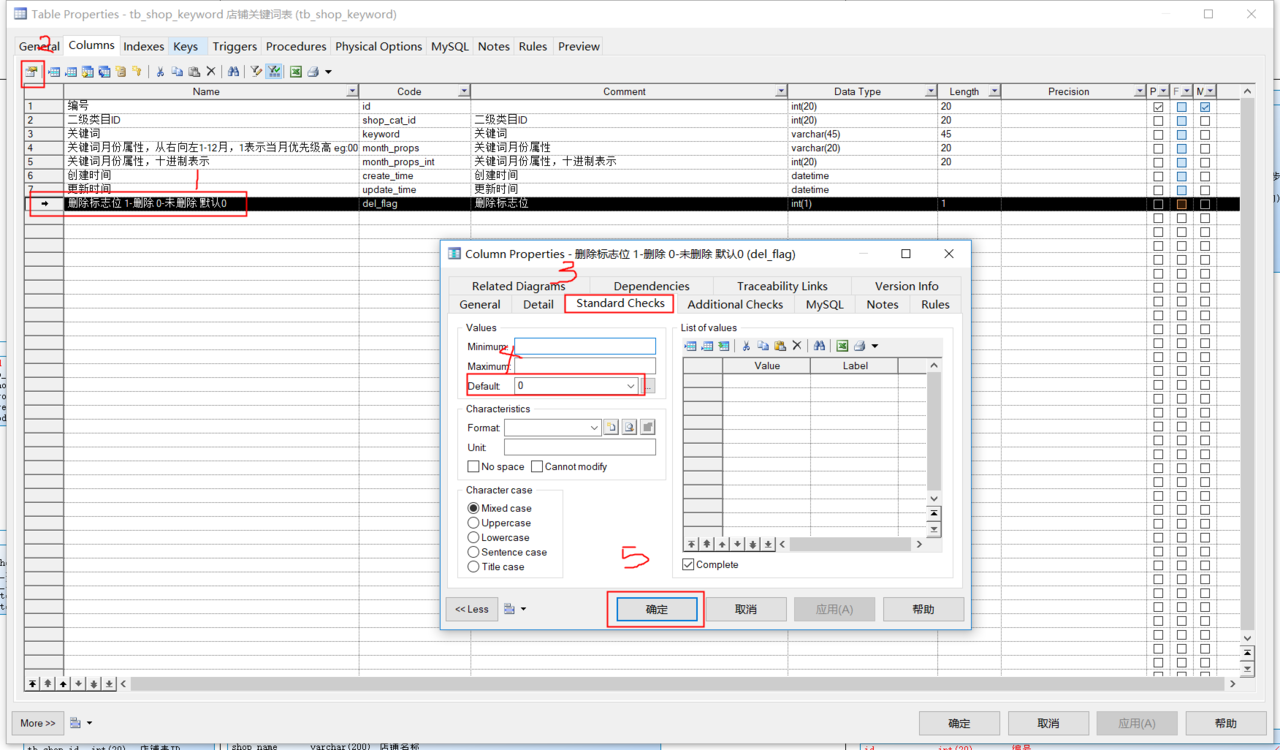Open Name column header filter arrow
Image resolution: width=1280 pixels, height=750 pixels.
(x=351, y=92)
